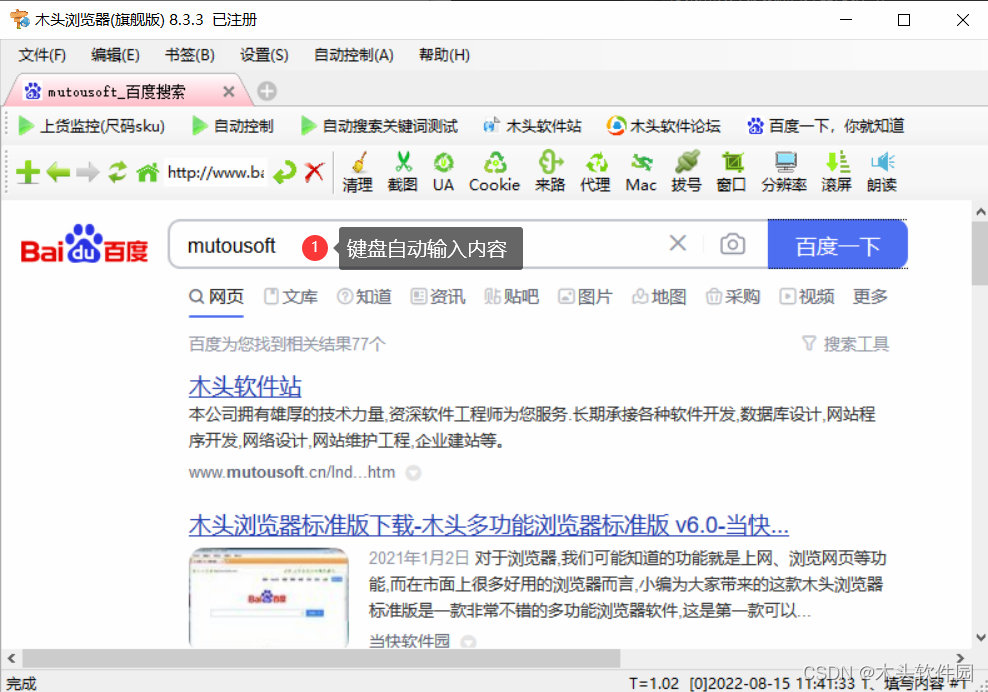Switch to 贴吧 tab
The image size is (988, 692).
pyautogui.click(x=512, y=297)
